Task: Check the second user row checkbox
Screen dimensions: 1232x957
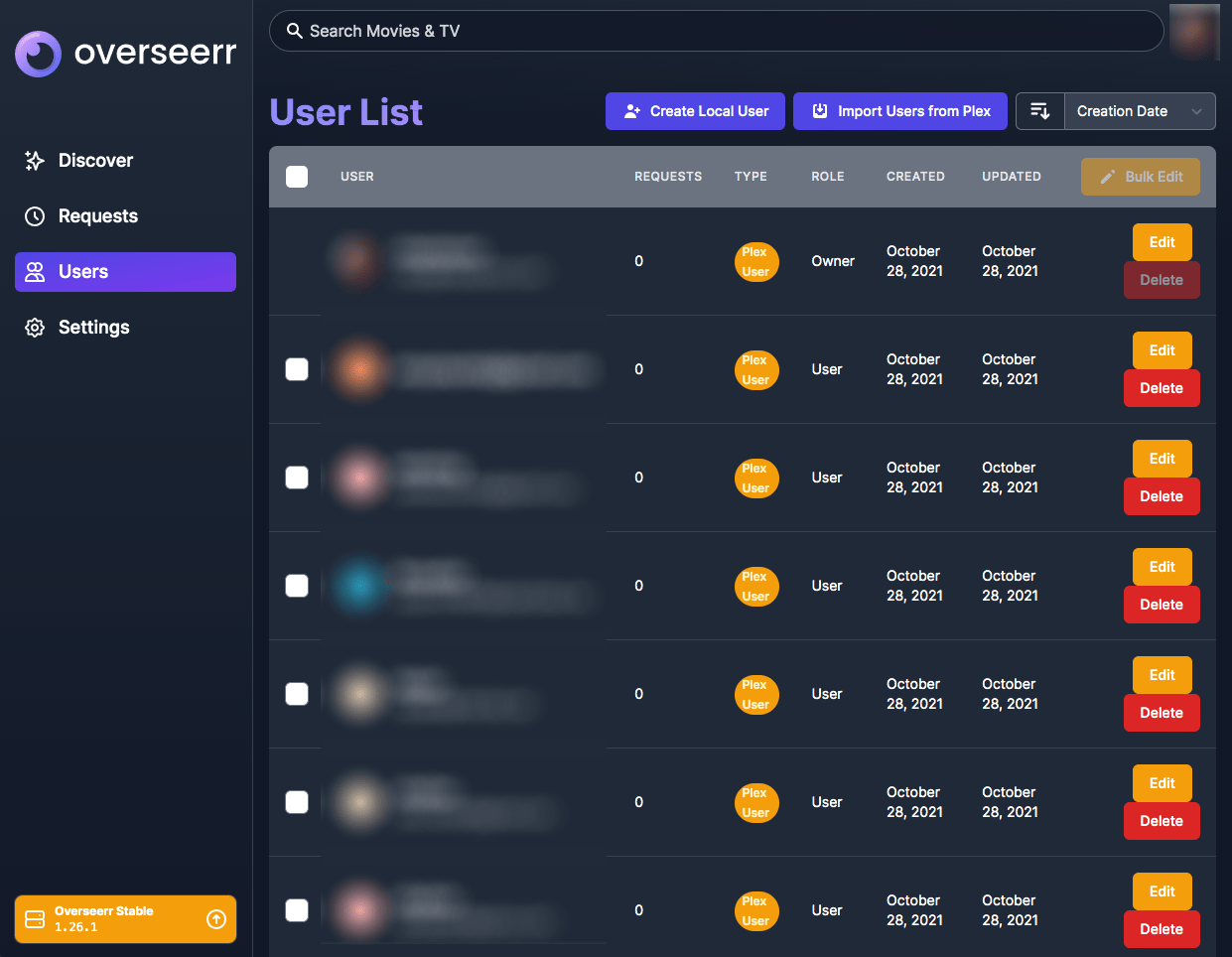Action: pyautogui.click(x=297, y=369)
